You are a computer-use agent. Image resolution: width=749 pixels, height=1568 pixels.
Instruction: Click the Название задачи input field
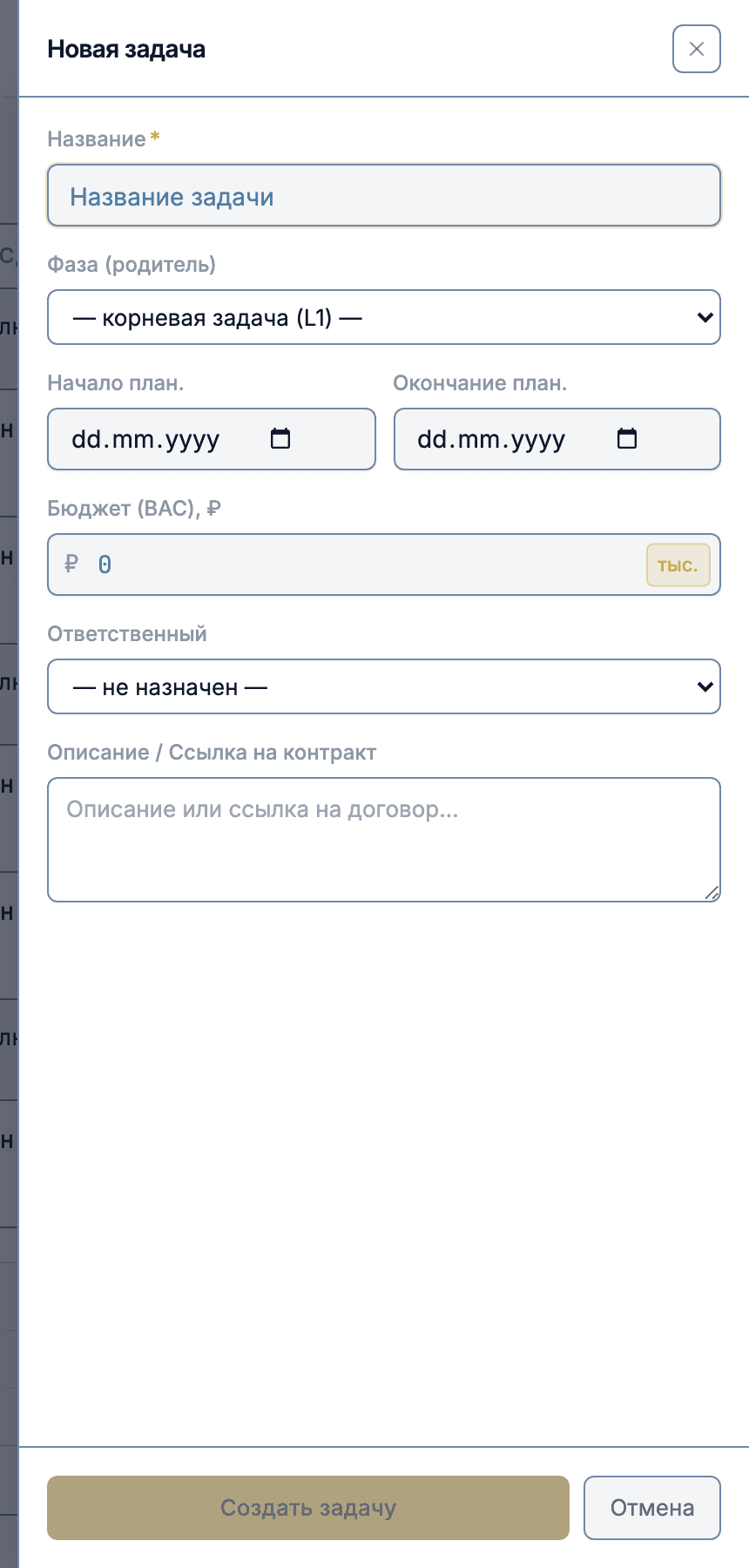(x=384, y=196)
